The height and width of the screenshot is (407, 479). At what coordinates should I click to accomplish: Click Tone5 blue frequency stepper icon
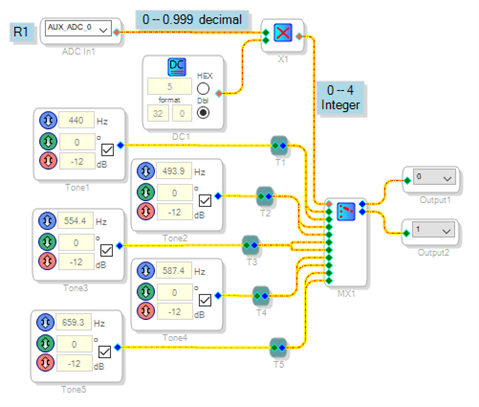[x=45, y=322]
